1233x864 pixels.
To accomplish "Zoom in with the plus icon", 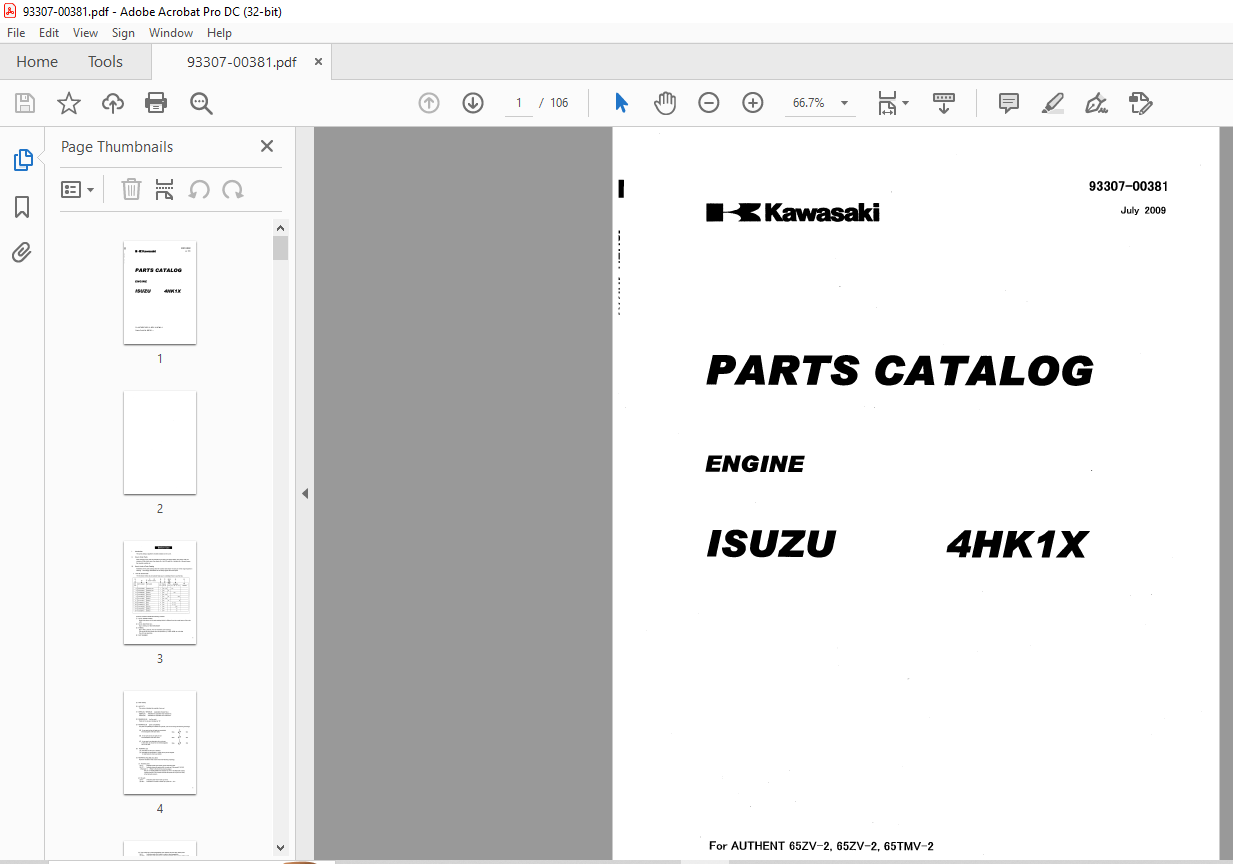I will coord(753,103).
